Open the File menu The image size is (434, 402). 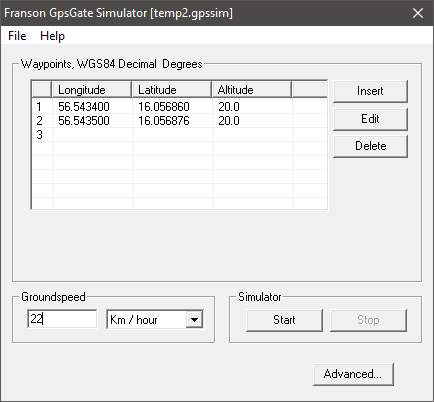click(x=17, y=36)
